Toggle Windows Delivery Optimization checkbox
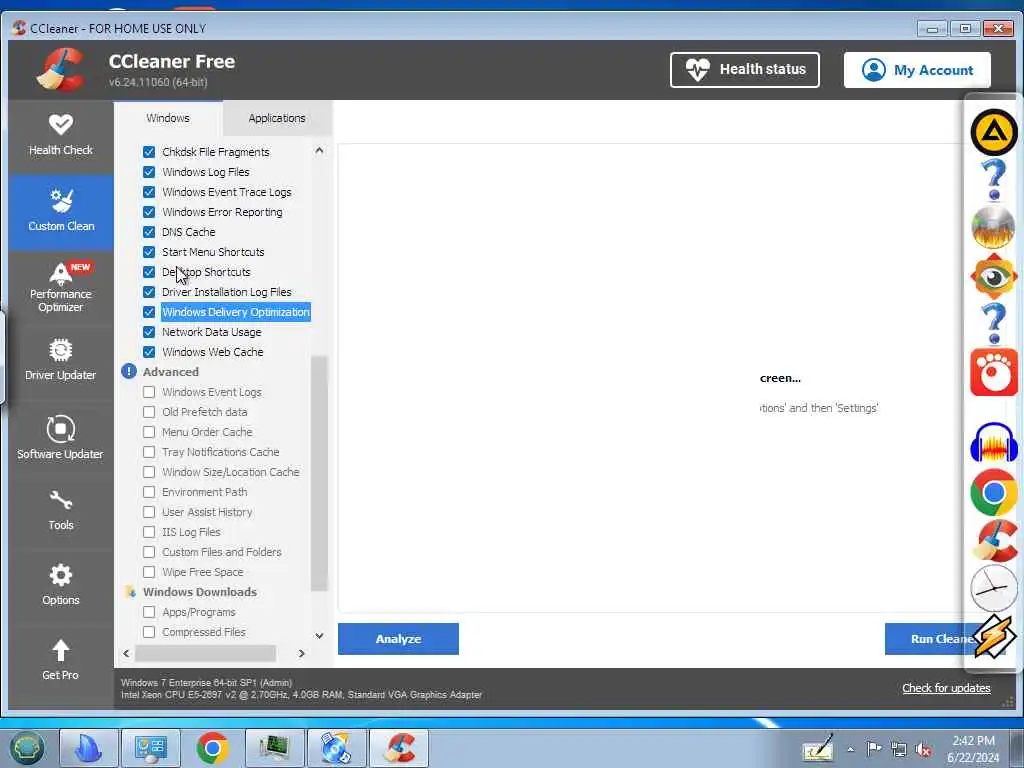This screenshot has width=1024, height=768. 149,312
